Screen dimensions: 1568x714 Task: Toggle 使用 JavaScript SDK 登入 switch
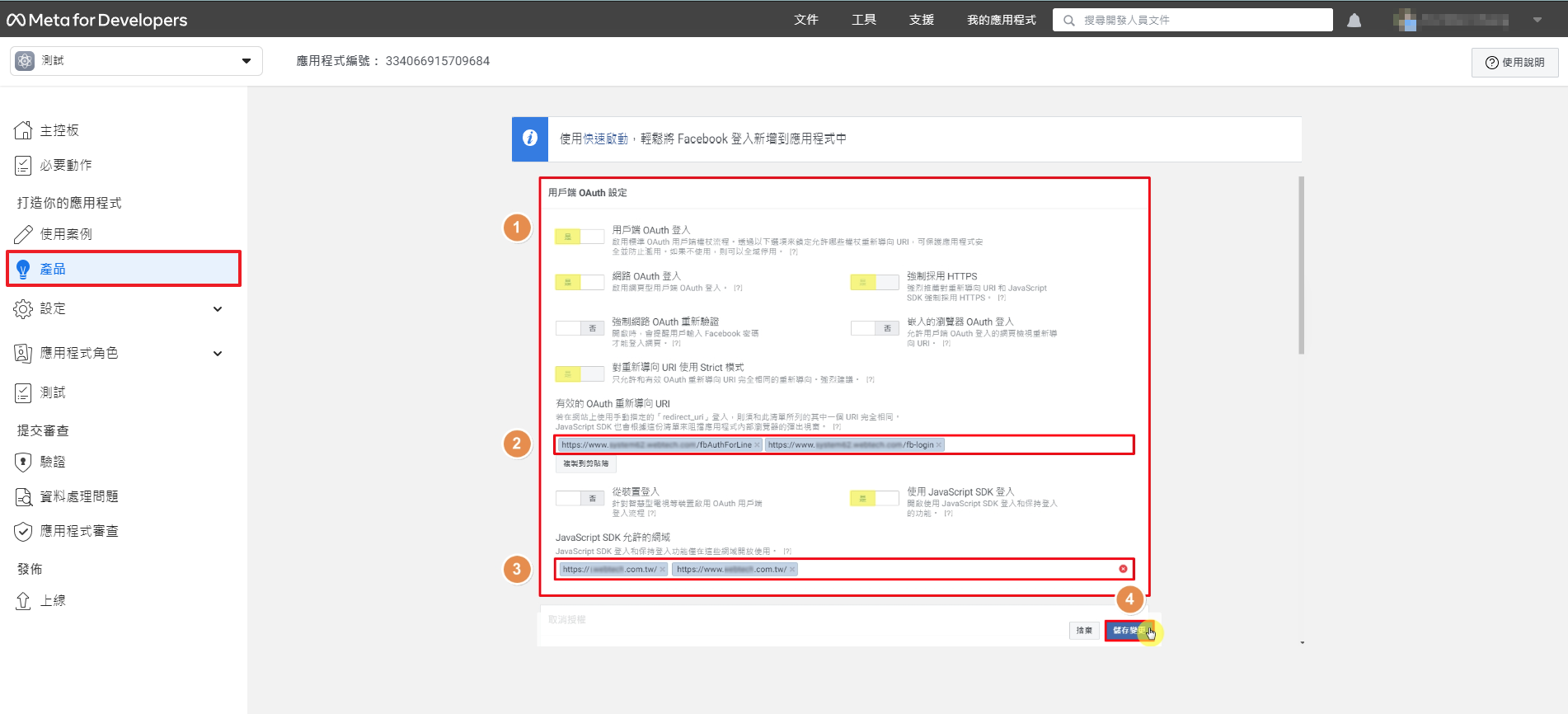click(x=874, y=498)
